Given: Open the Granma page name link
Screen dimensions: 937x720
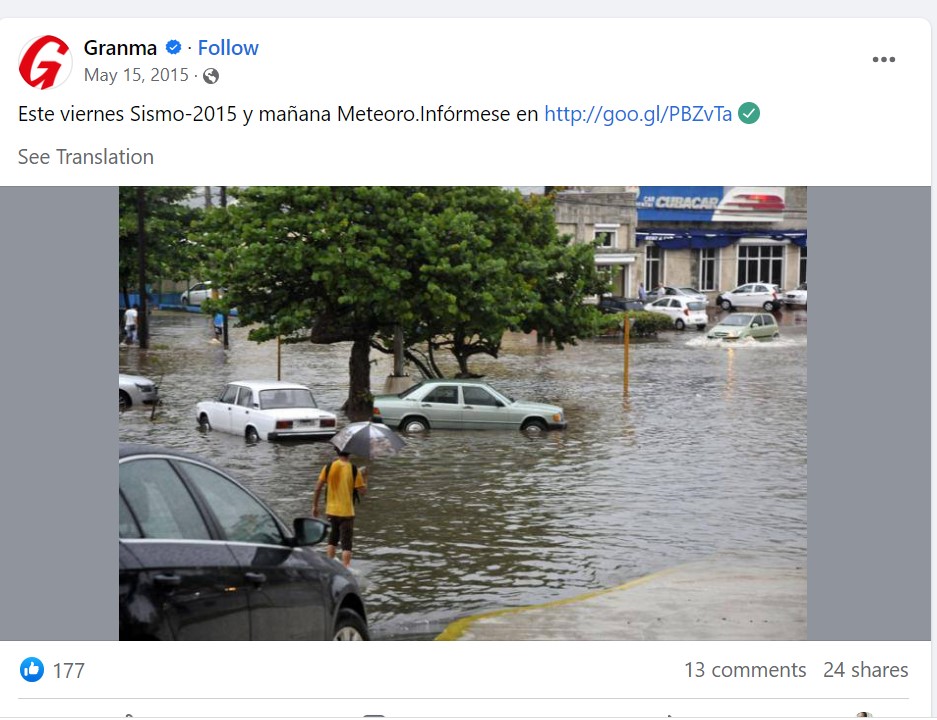Looking at the screenshot, I should [x=120, y=48].
